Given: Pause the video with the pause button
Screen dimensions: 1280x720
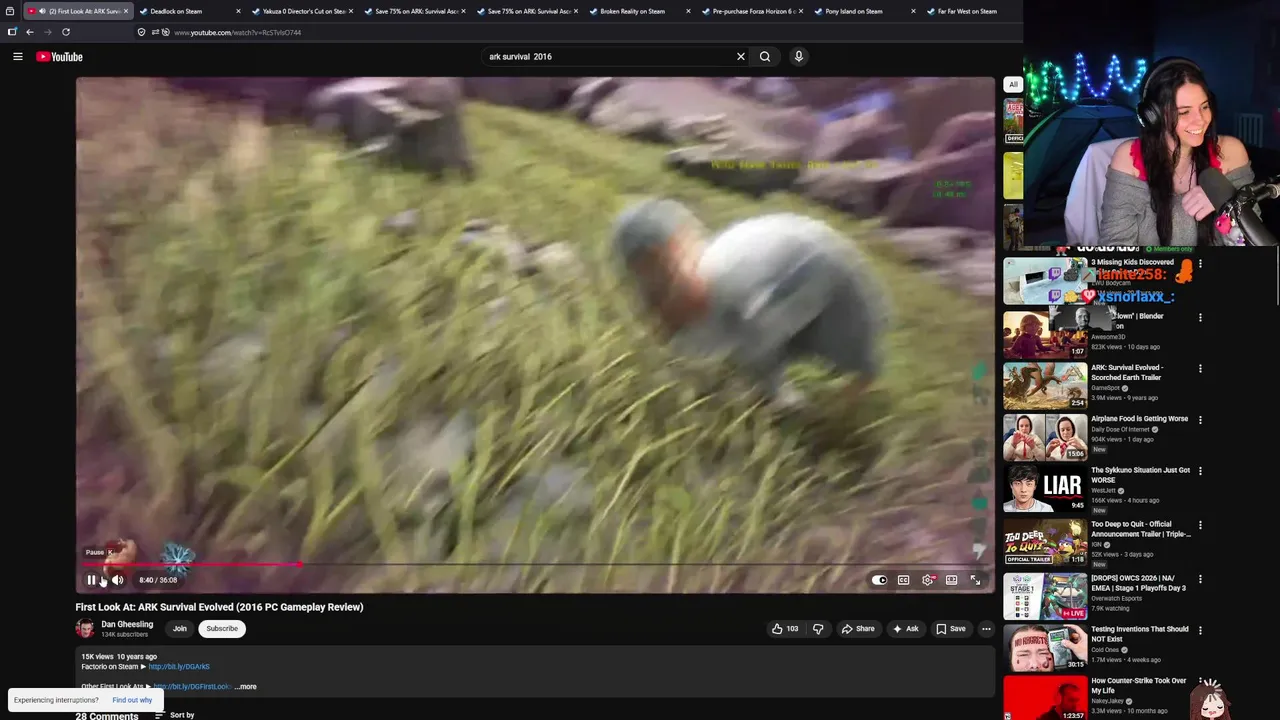Looking at the screenshot, I should pos(91,580).
